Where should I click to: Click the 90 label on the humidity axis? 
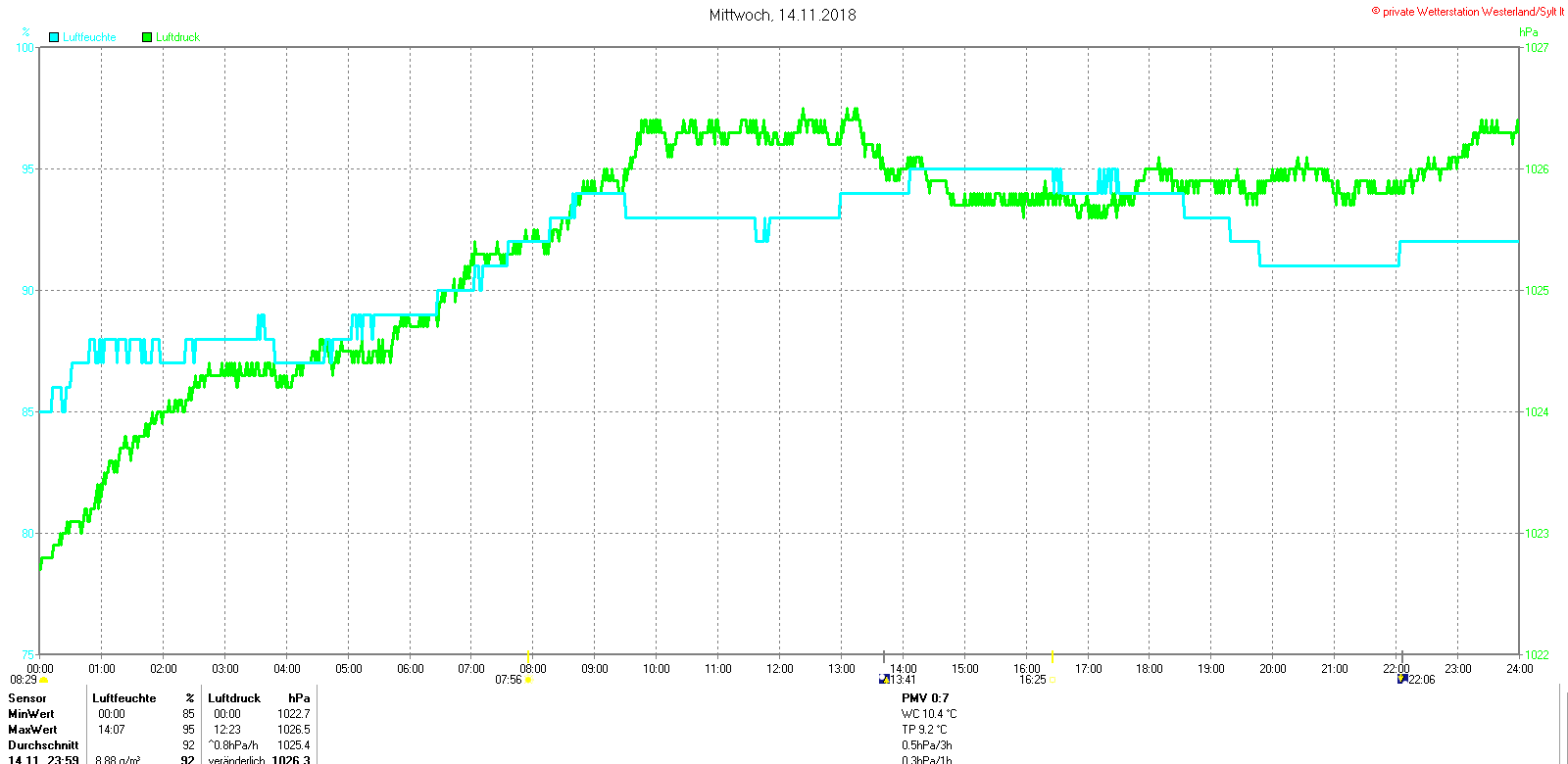pos(28,291)
